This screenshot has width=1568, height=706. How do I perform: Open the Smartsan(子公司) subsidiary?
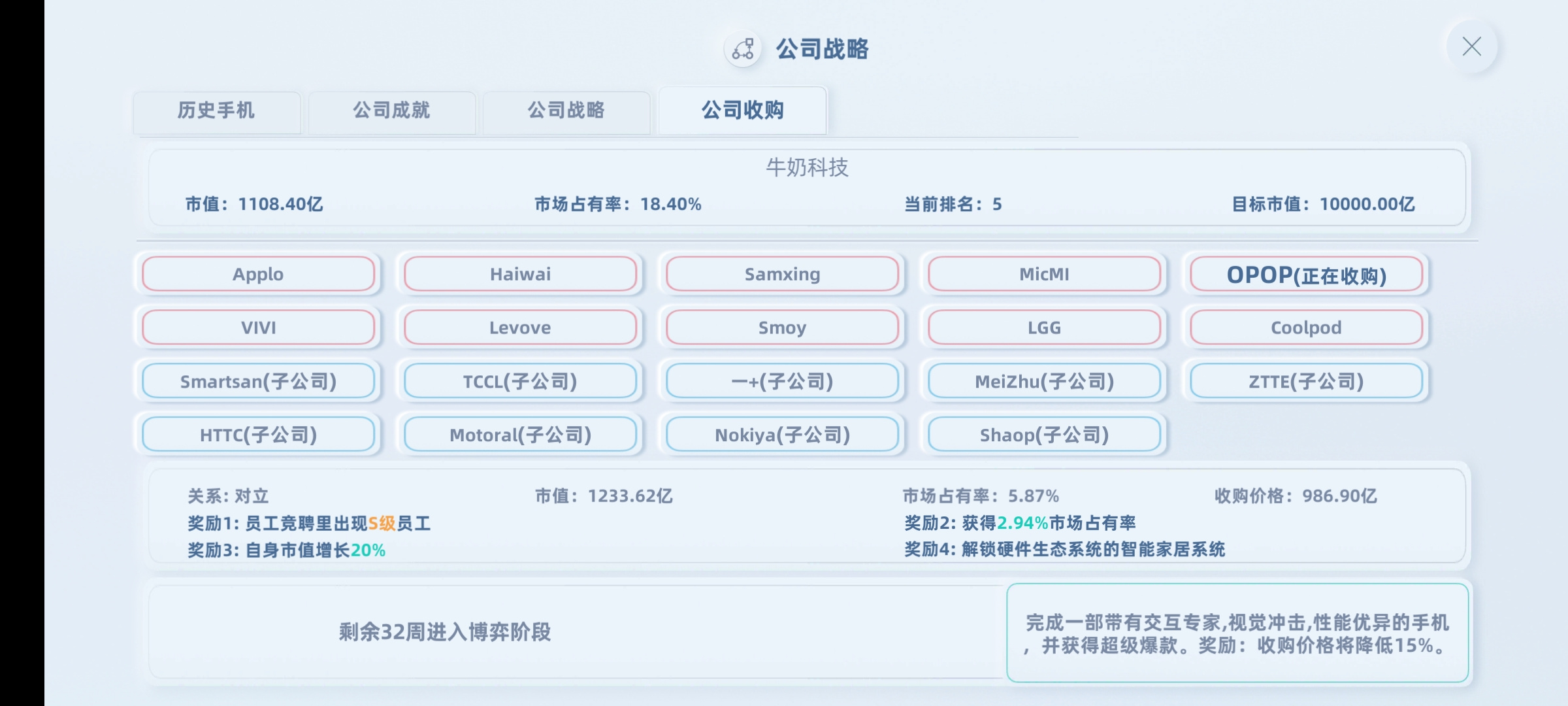click(x=259, y=381)
